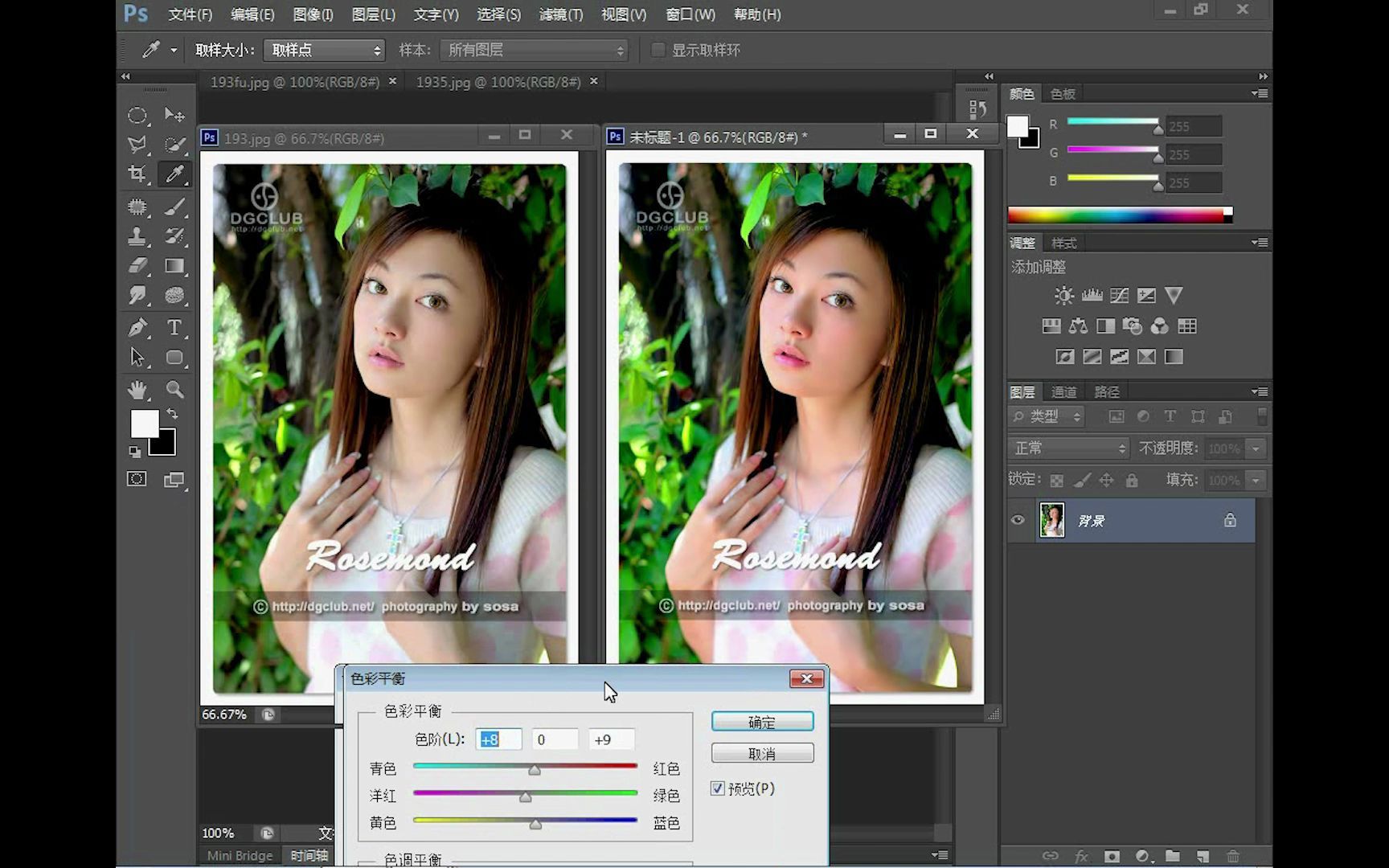Add a Brightness/Contrast adjustment (sun icon)
The image size is (1389, 868).
(x=1063, y=296)
